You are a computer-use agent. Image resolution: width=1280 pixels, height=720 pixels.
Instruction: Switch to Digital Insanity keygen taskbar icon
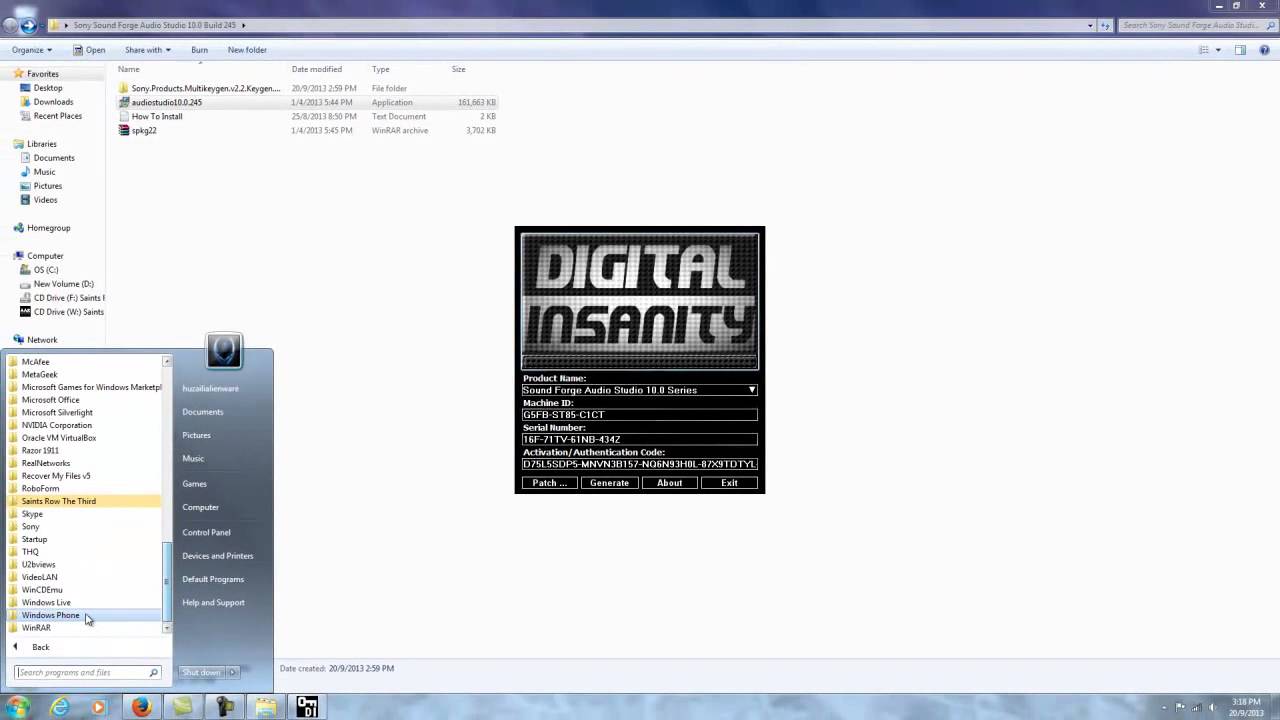tap(307, 707)
